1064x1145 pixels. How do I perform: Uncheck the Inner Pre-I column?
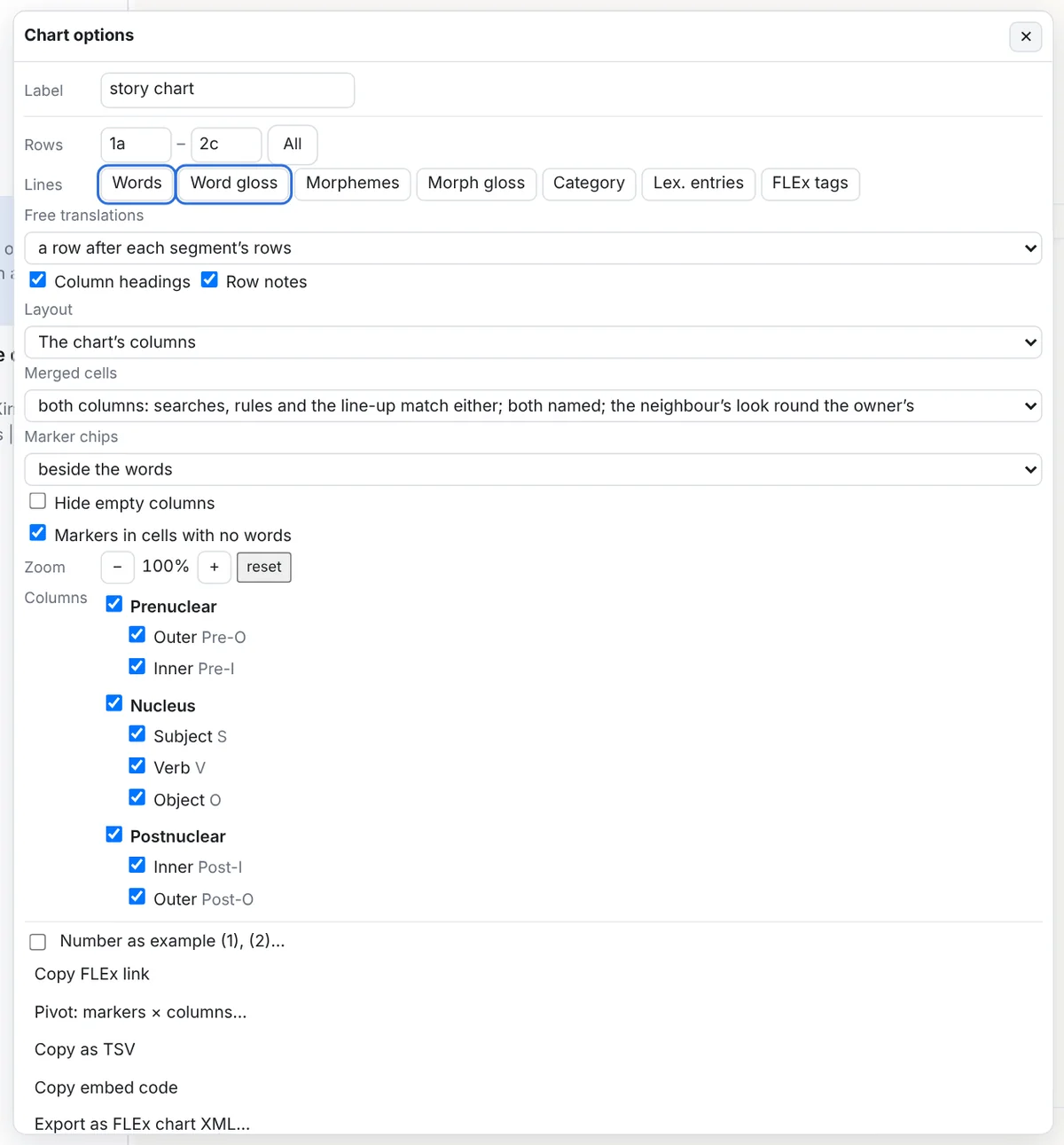click(137, 667)
